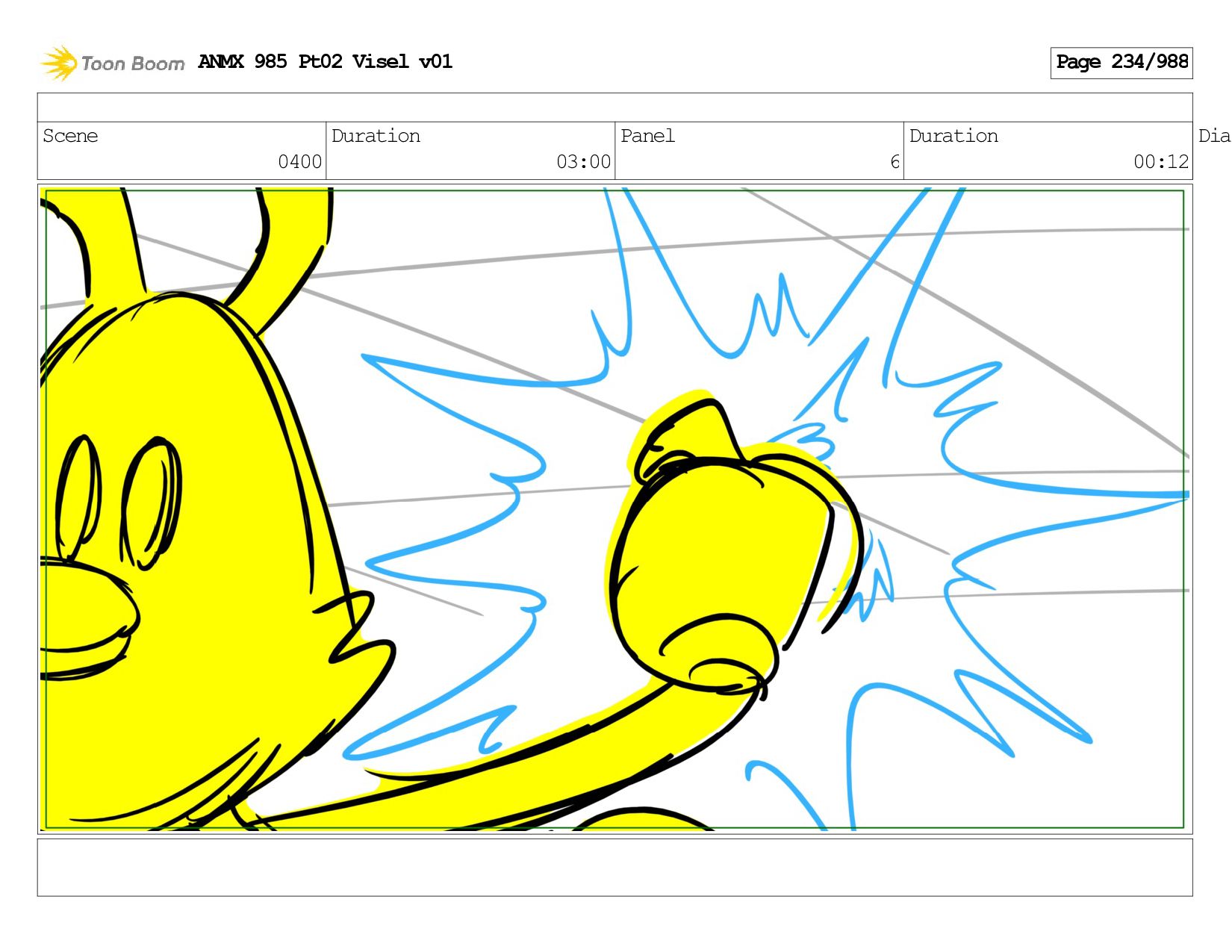Screen dimensions: 1232x952
Task: Click the scene number '0400'
Action: 299,162
